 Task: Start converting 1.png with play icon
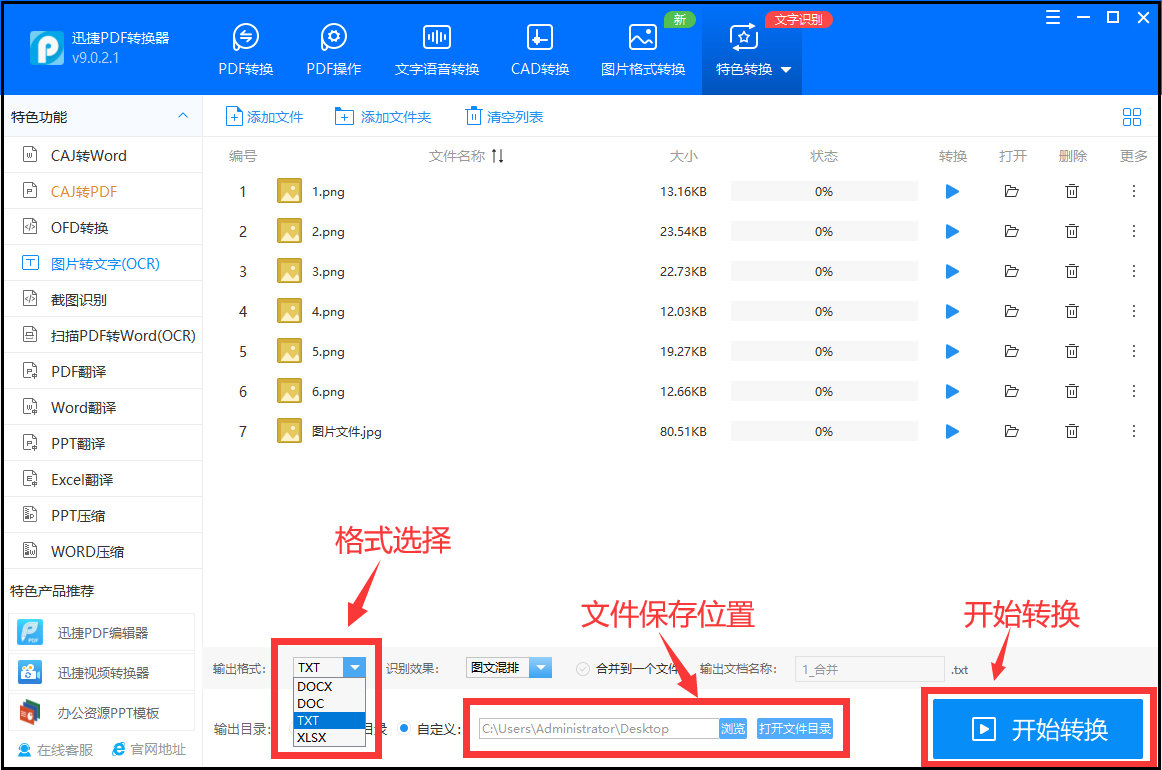(952, 192)
